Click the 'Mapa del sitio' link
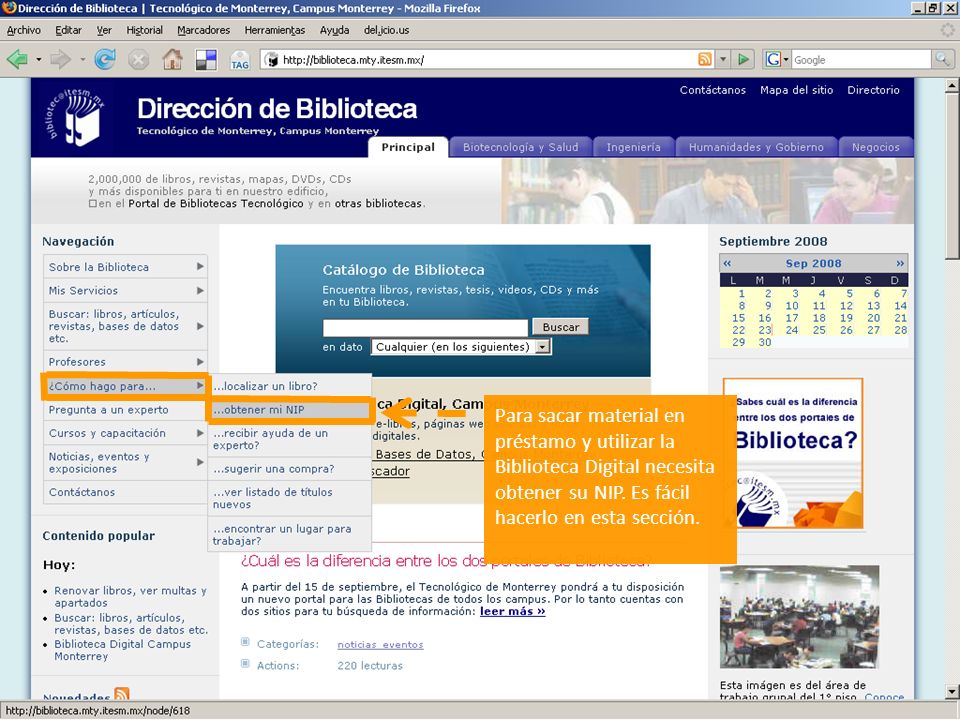The width and height of the screenshot is (960, 720). point(797,90)
